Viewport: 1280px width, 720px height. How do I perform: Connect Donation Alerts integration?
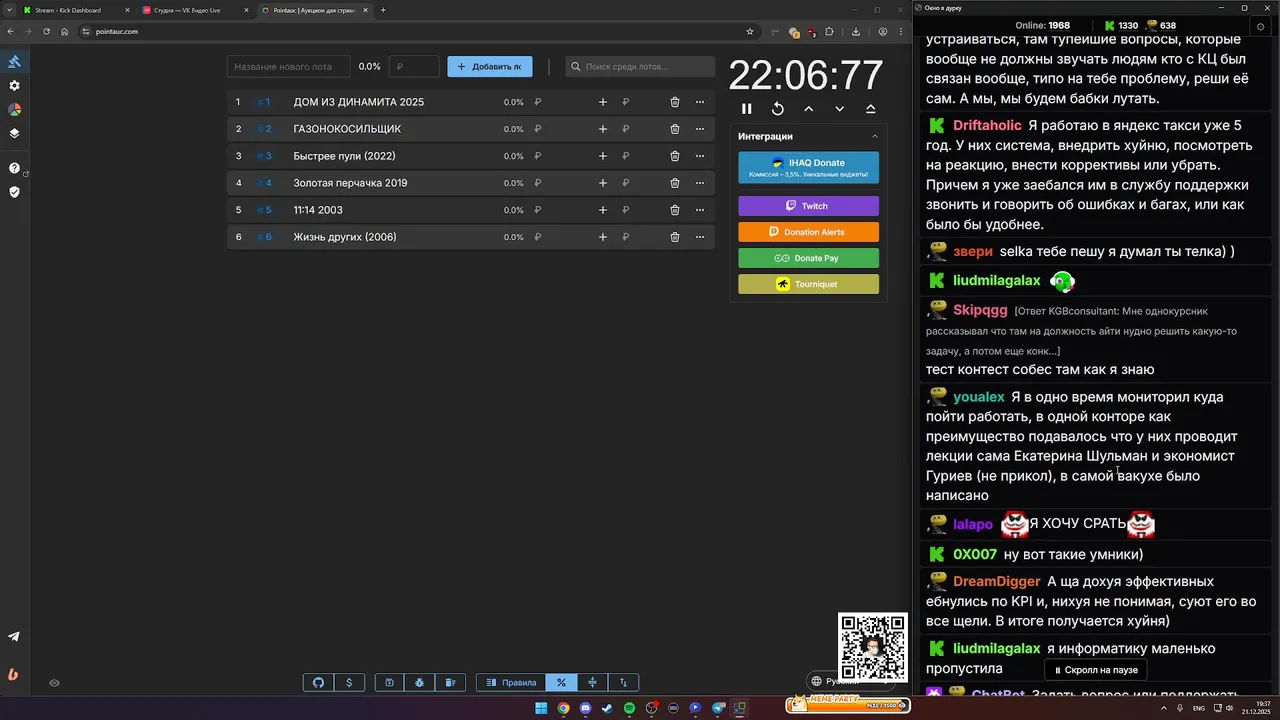click(808, 232)
